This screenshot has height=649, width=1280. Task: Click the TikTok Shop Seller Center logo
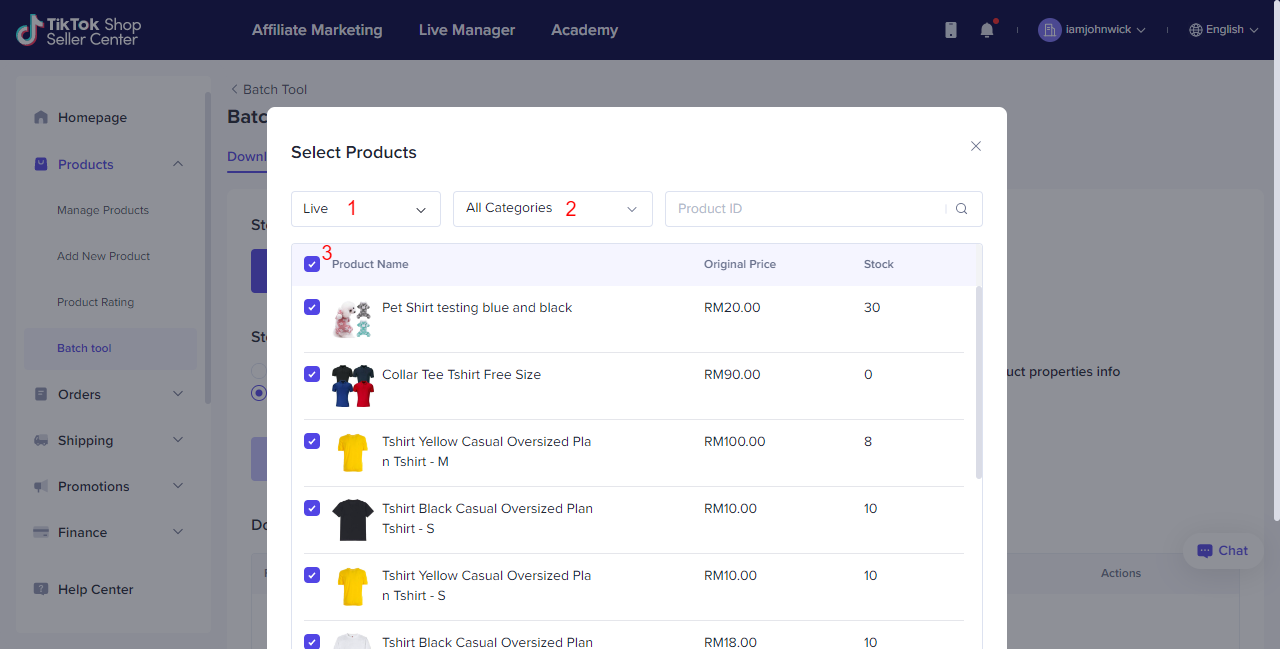pos(78,30)
